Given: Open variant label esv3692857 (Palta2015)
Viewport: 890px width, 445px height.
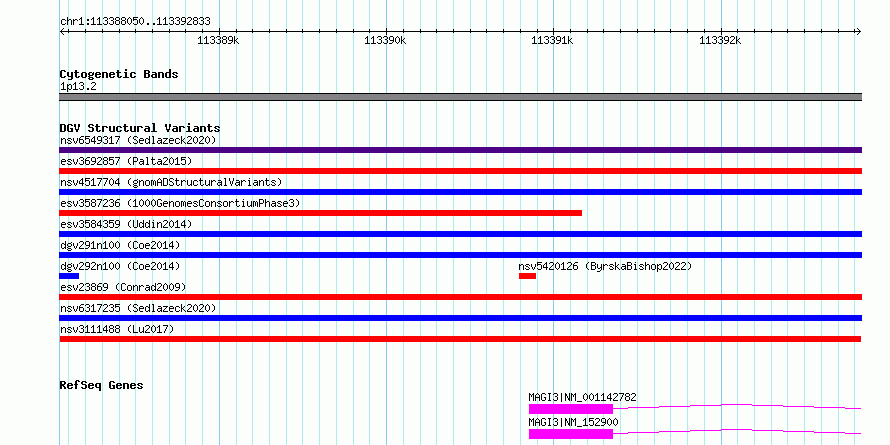Looking at the screenshot, I should pos(126,161).
